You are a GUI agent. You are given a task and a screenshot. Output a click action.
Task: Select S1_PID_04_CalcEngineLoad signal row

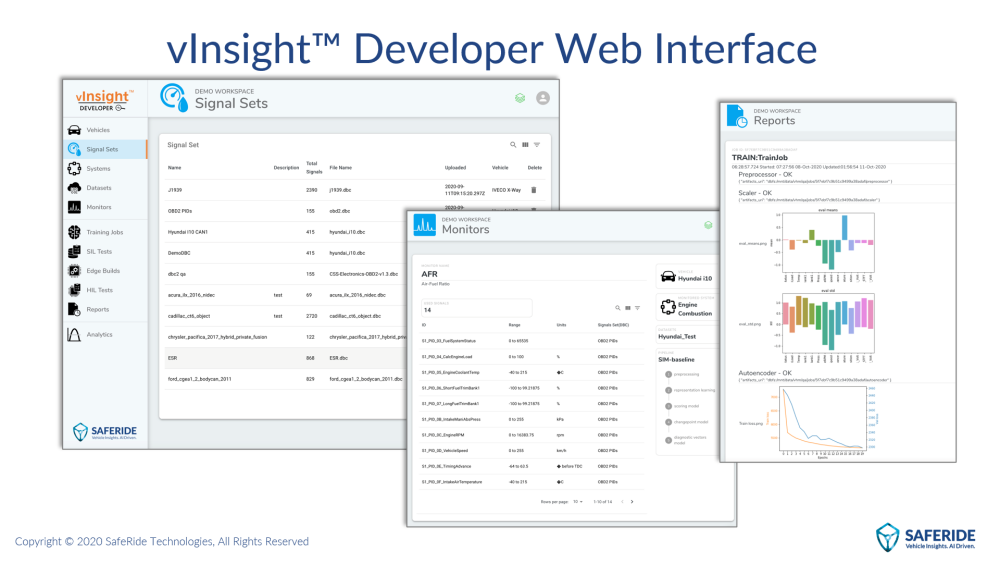pos(531,357)
